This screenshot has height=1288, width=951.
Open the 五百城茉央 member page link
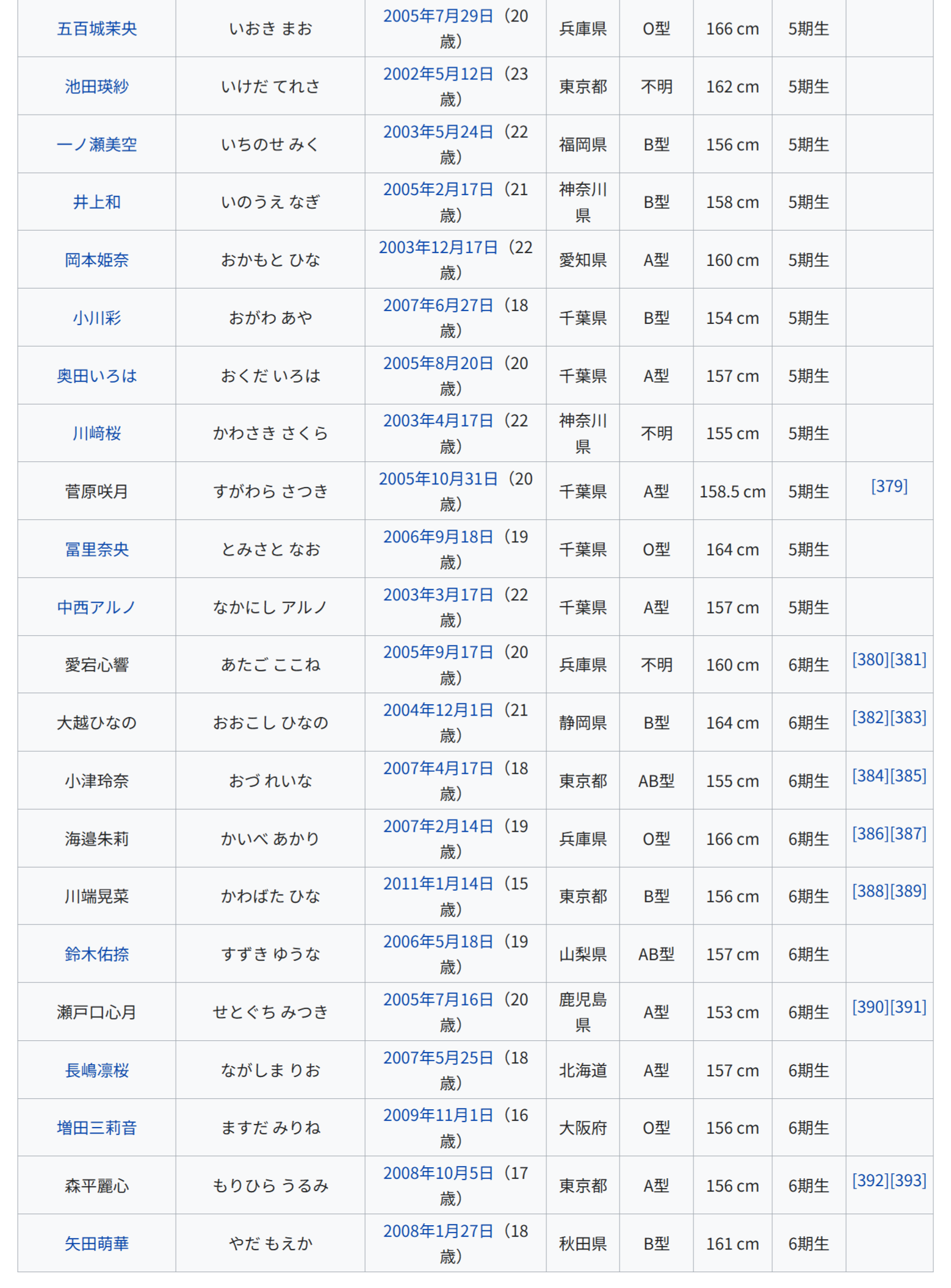(x=96, y=29)
